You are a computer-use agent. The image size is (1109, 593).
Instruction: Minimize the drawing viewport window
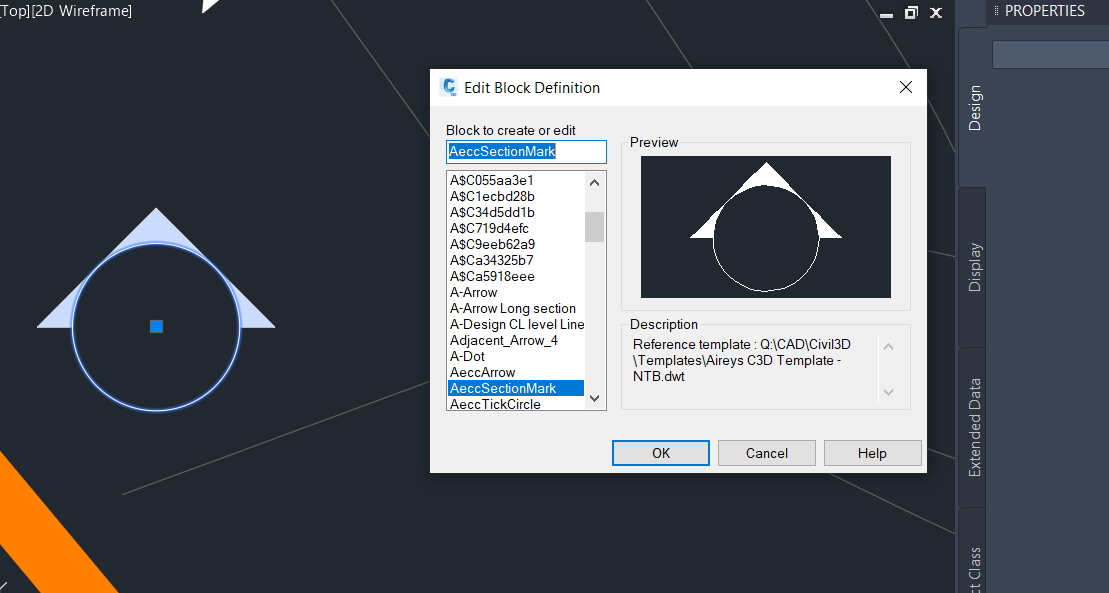(x=886, y=13)
